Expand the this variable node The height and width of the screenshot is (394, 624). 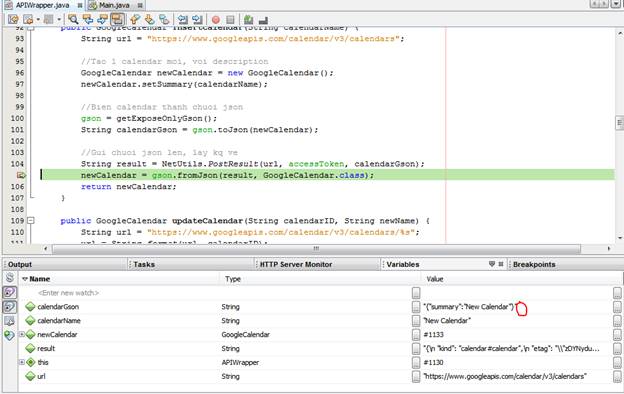[22, 362]
